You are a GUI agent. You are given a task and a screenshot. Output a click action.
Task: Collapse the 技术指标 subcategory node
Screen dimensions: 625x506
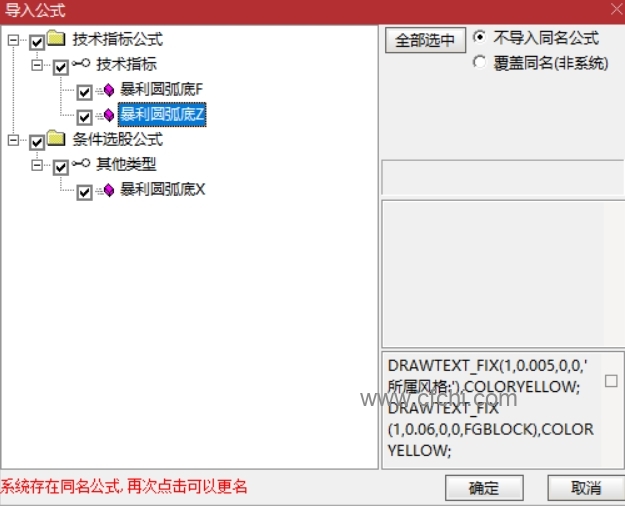[x=37, y=65]
